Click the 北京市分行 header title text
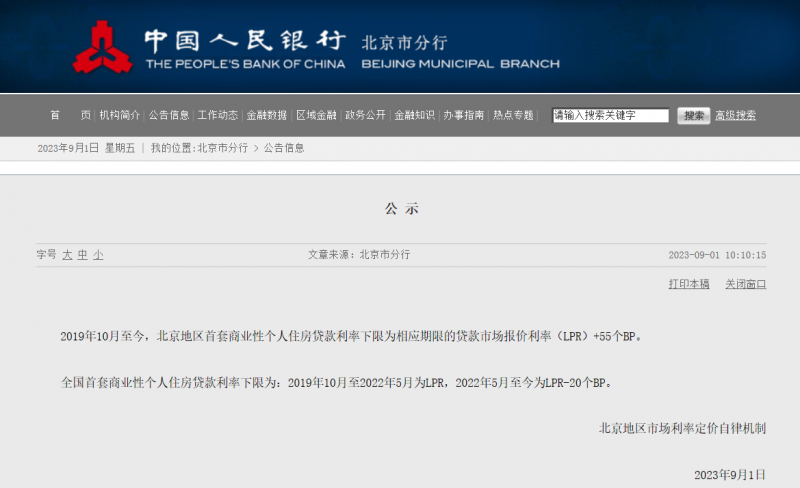The width and height of the screenshot is (800, 488). 405,42
